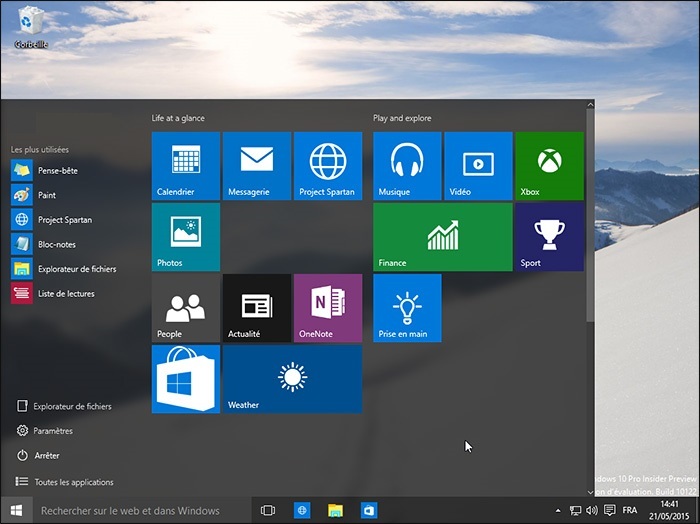Switch the FRA input language
700x524 pixels.
point(629,510)
